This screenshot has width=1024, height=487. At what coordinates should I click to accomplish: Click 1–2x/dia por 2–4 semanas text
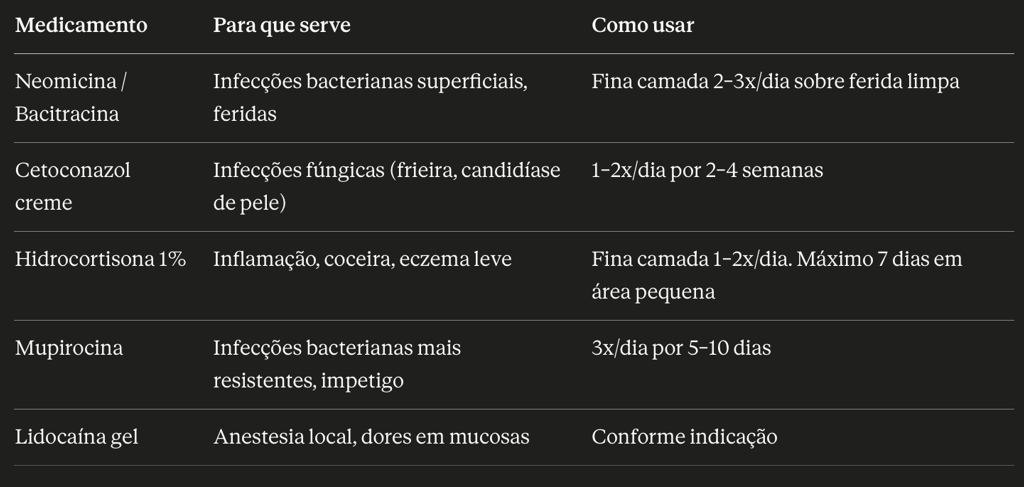(707, 170)
